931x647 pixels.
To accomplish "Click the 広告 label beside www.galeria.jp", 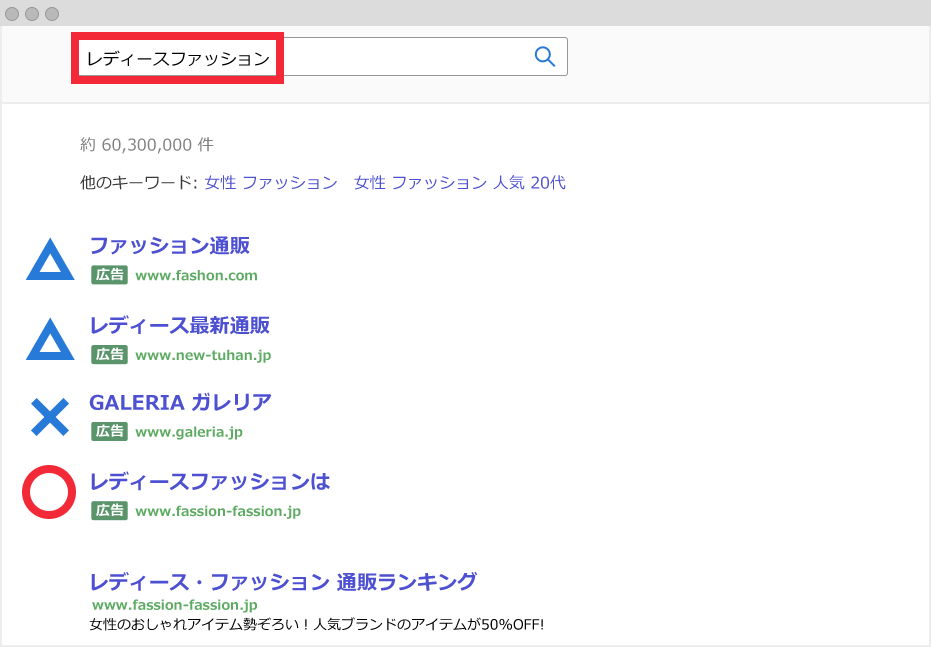I will pyautogui.click(x=109, y=433).
